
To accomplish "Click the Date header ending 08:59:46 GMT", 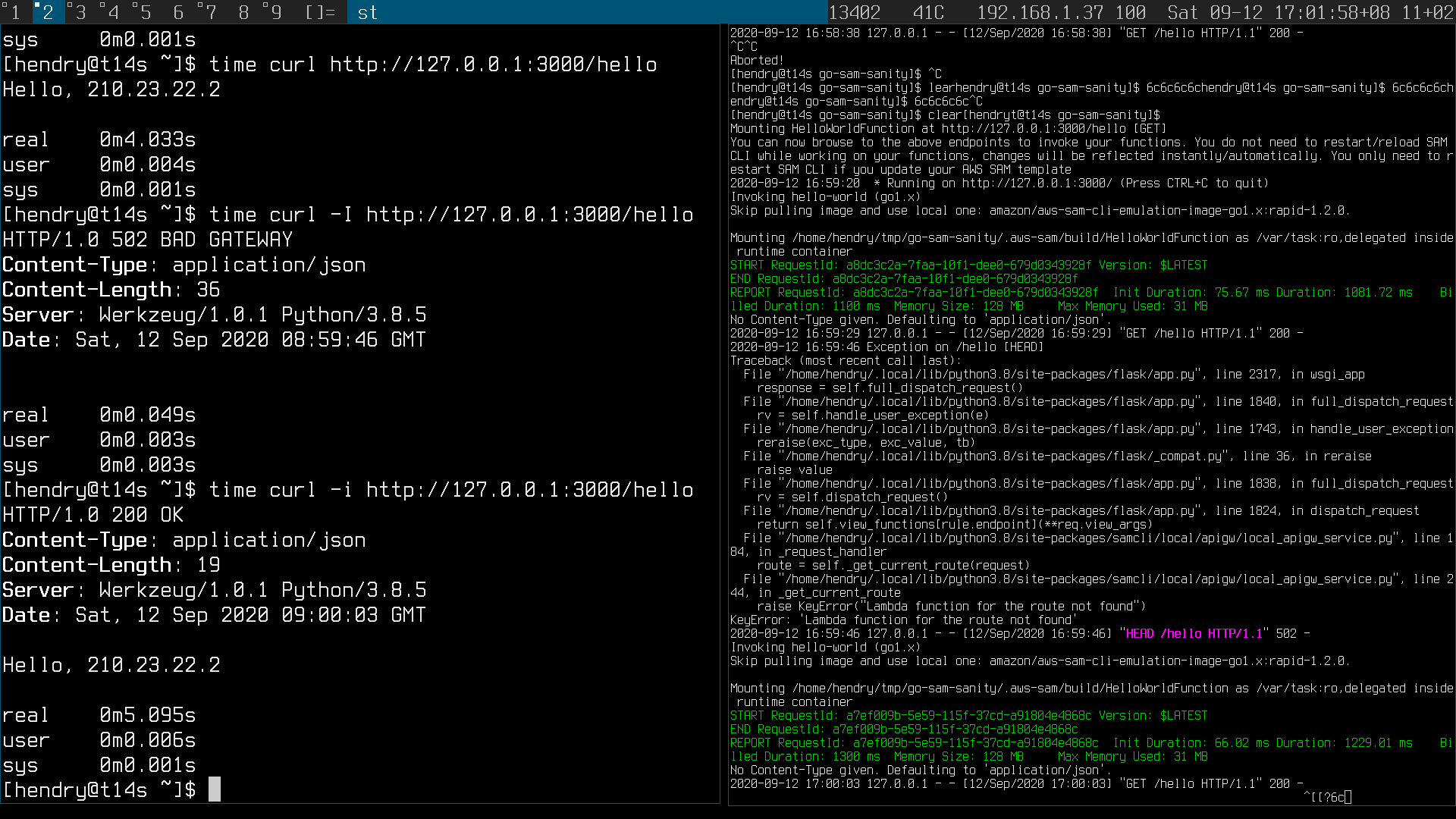I will 214,340.
